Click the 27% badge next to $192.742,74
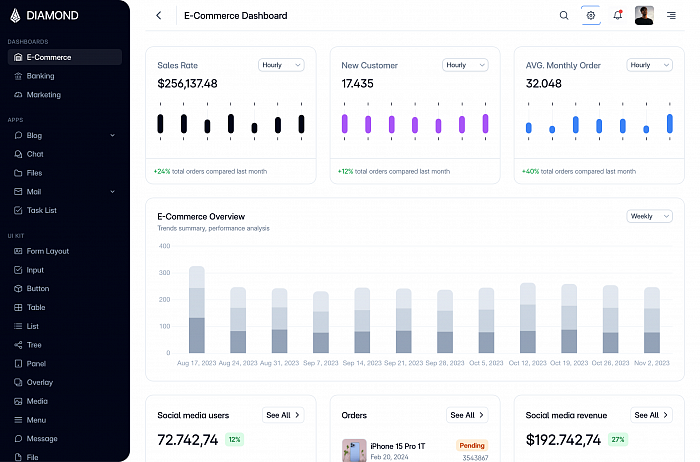This screenshot has height=462, width=700. pyautogui.click(x=618, y=440)
